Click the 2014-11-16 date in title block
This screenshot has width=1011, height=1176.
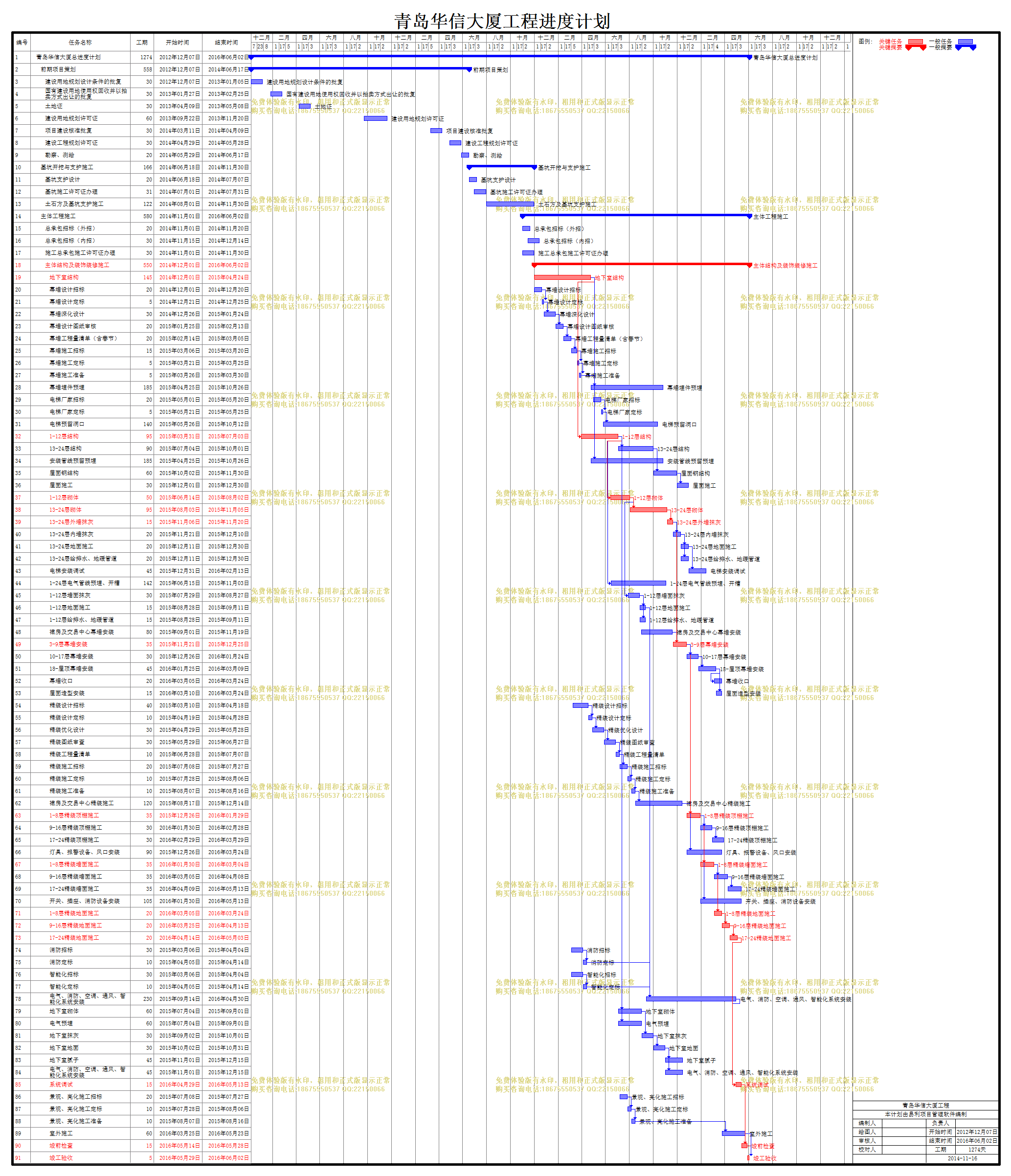962,1158
